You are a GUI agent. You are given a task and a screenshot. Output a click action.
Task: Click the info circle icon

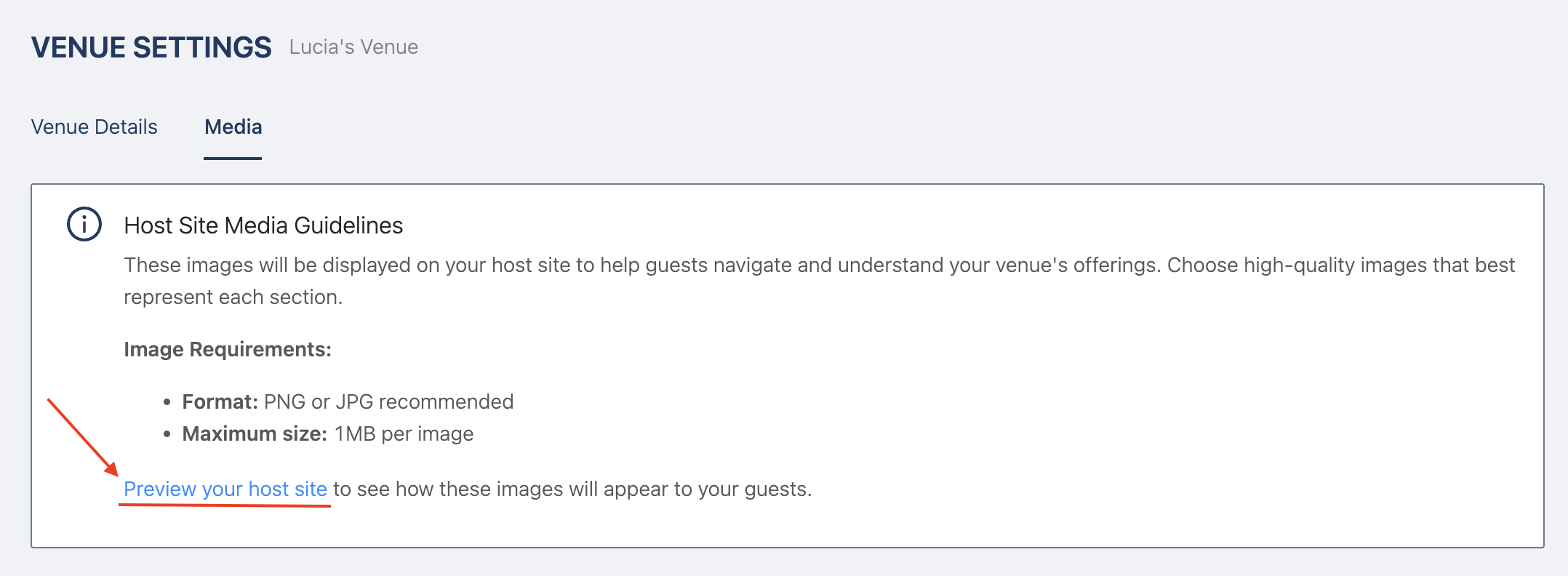pyautogui.click(x=84, y=224)
